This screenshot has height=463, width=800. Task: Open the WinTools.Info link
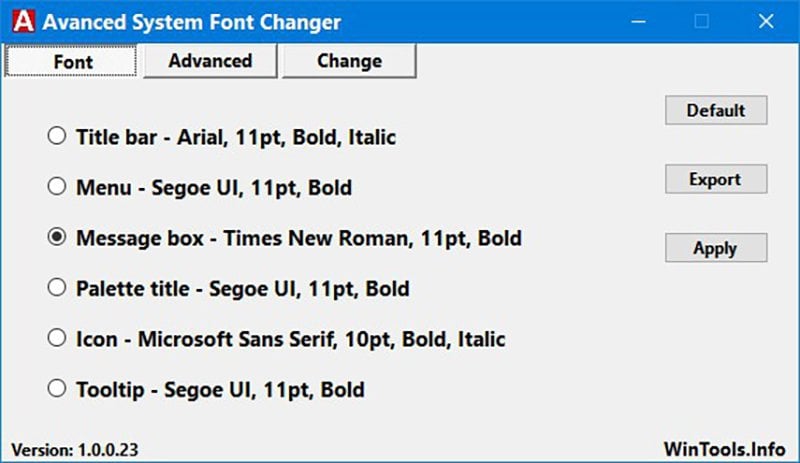pyautogui.click(x=724, y=449)
